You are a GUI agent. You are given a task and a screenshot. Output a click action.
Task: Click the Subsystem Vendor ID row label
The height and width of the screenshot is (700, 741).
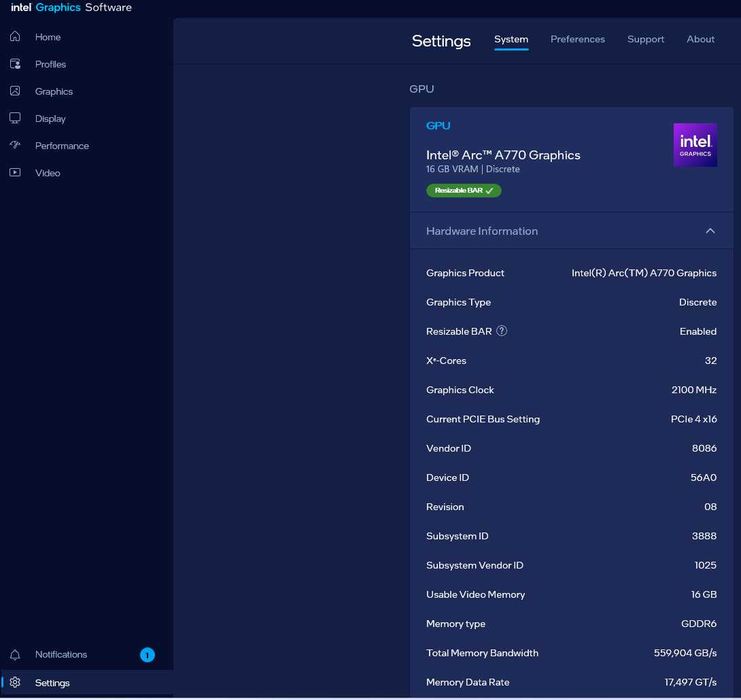(475, 565)
